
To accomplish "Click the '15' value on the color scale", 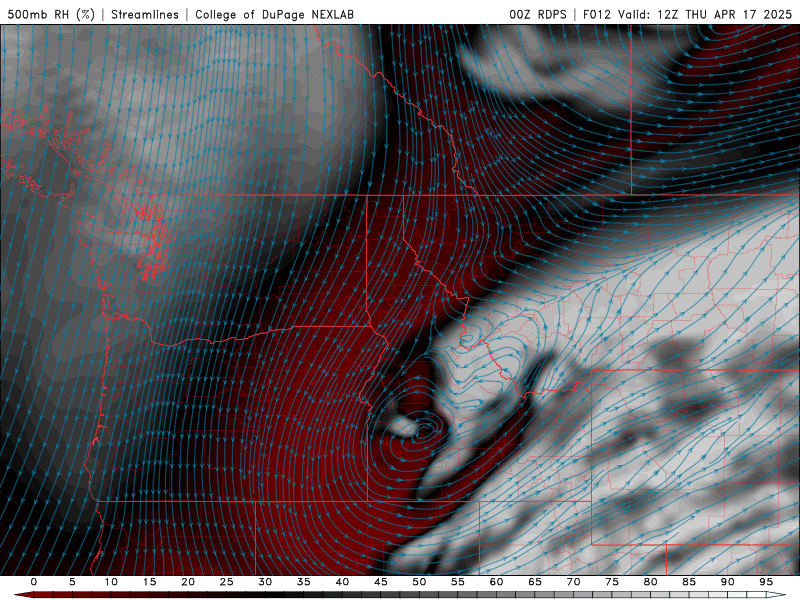I will click(x=149, y=582).
